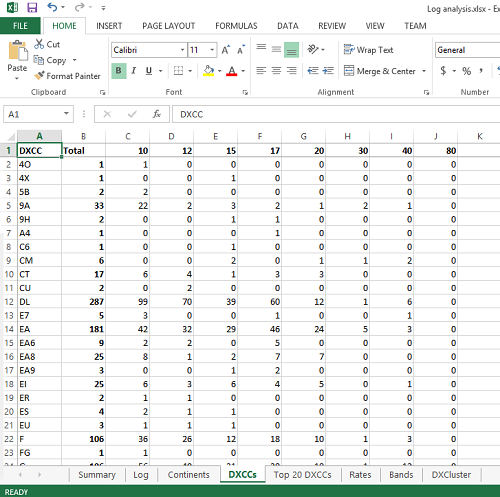
Task: Apply the Percent Style format
Action: coord(466,71)
